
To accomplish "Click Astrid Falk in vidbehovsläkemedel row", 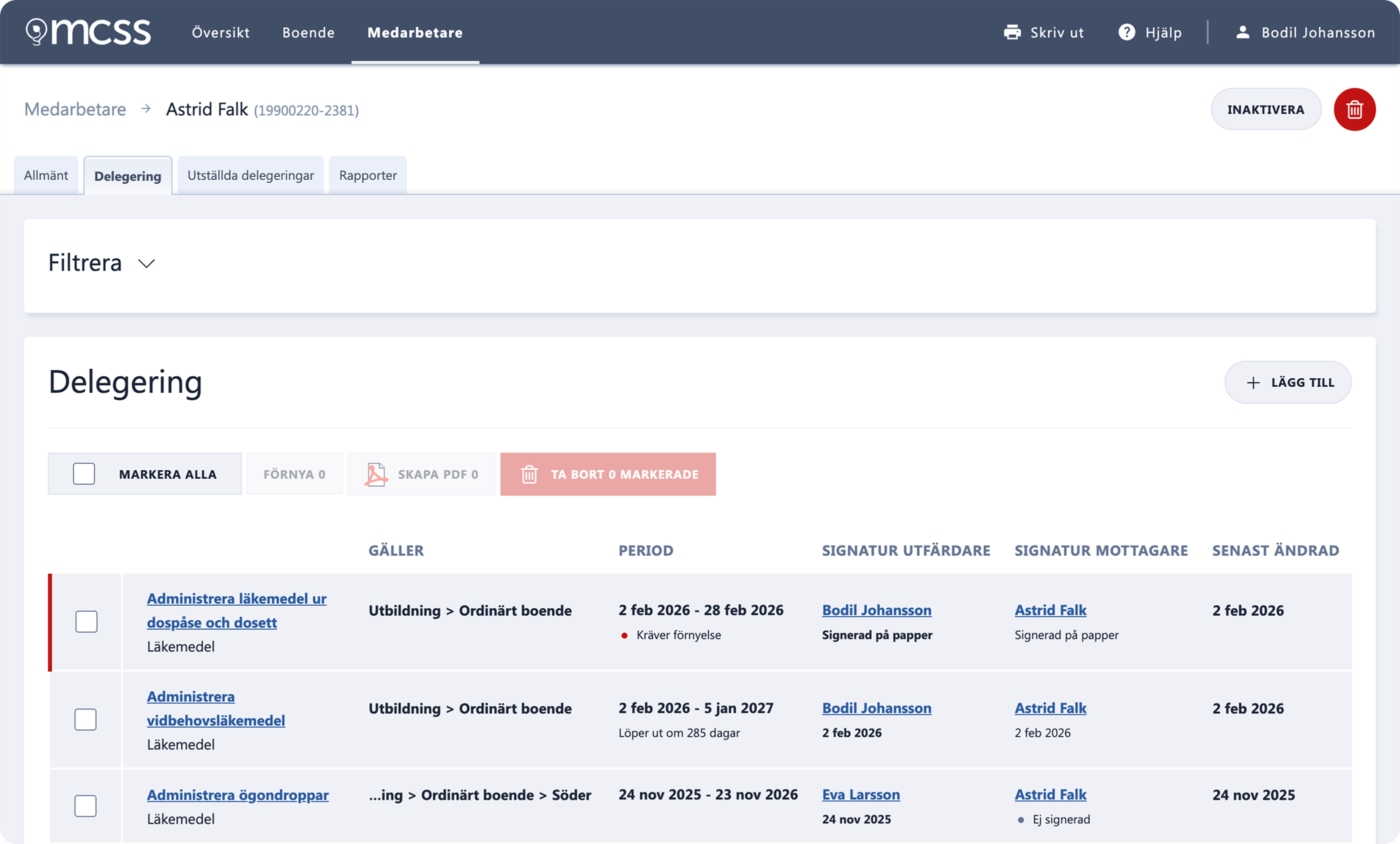I will (x=1050, y=708).
